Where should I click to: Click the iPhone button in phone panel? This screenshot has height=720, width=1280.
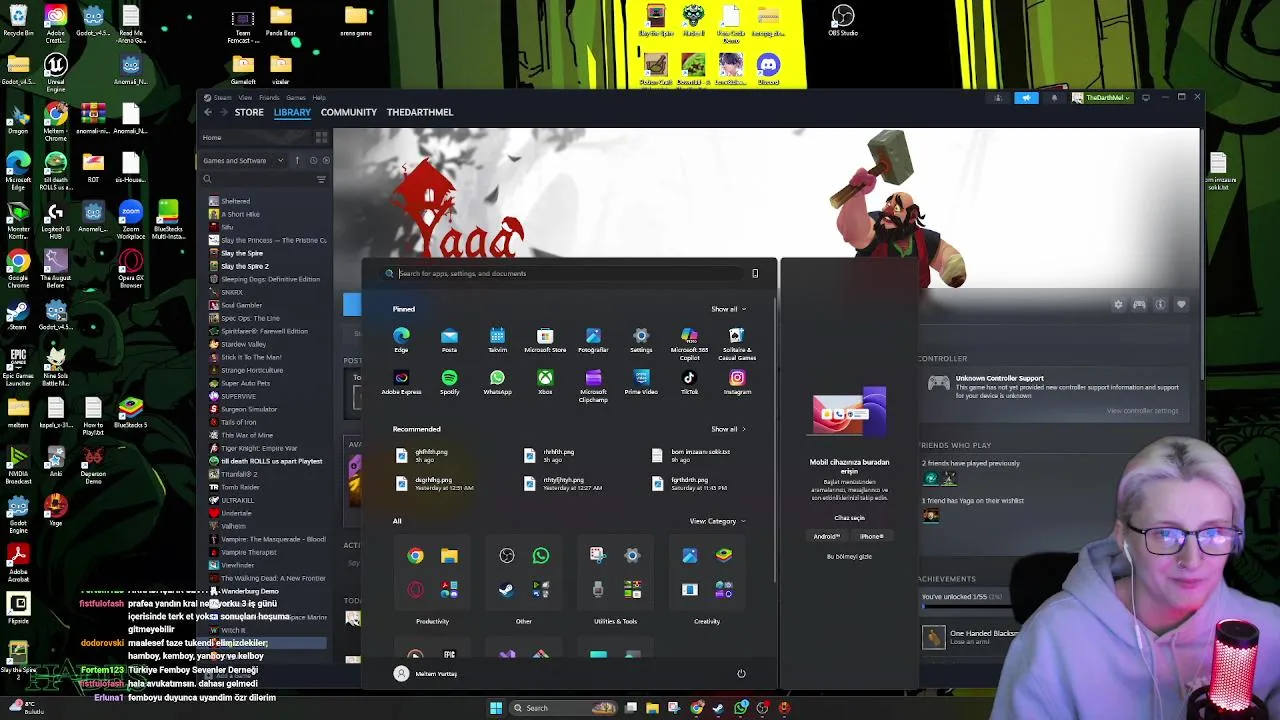pyautogui.click(x=871, y=536)
